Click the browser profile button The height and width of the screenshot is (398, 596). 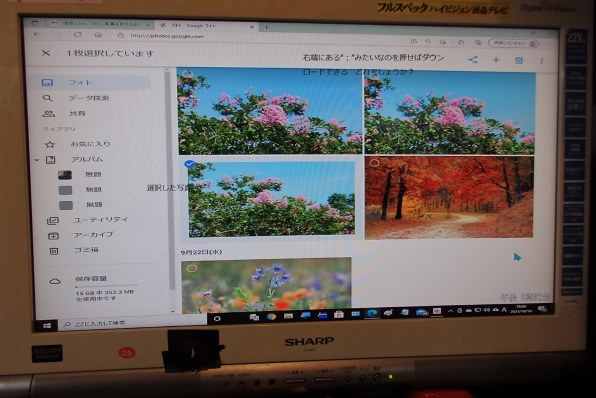click(514, 43)
